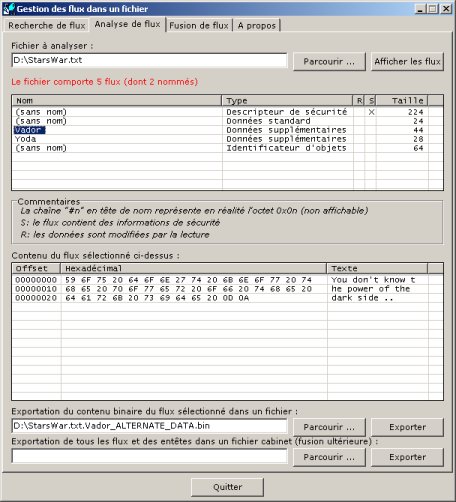Select the Yoda stream row
Image resolution: width=456 pixels, height=502 pixels.
[227, 139]
